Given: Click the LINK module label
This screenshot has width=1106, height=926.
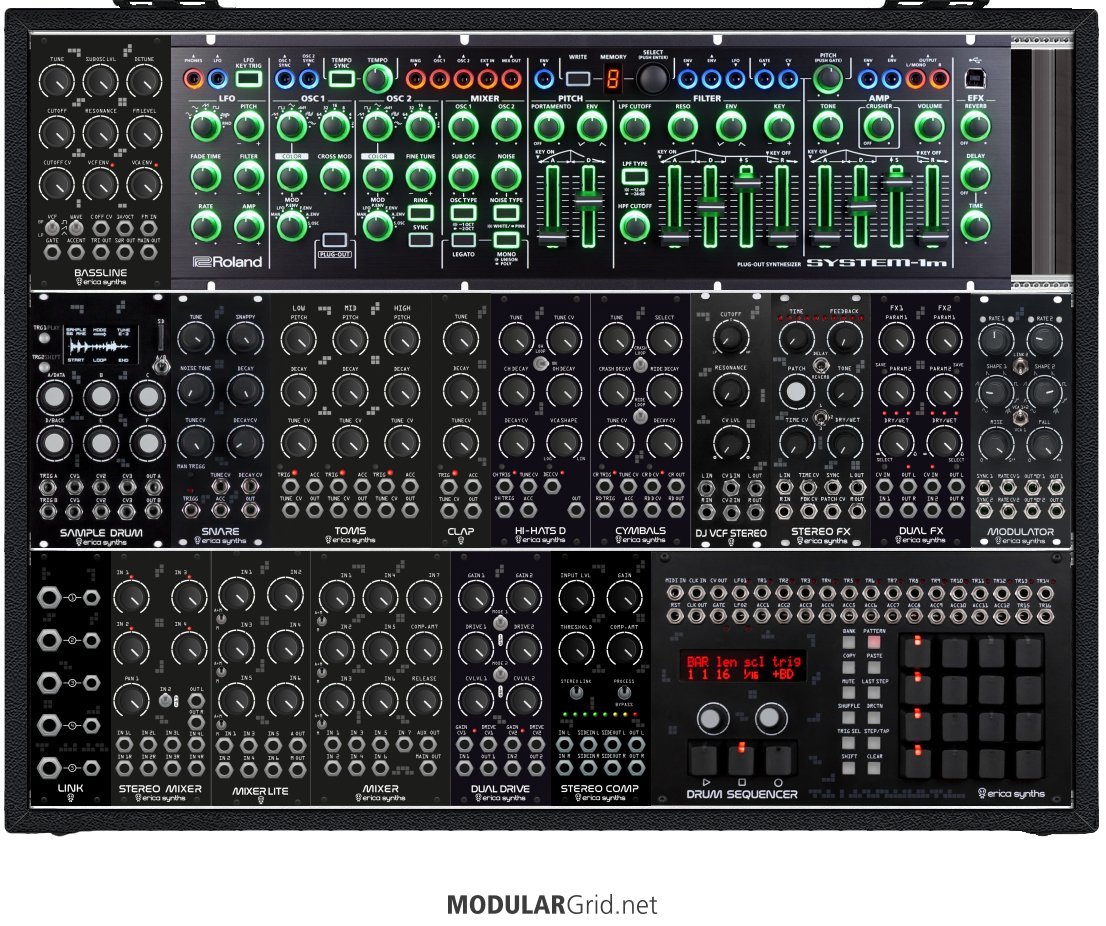Looking at the screenshot, I should [x=70, y=788].
